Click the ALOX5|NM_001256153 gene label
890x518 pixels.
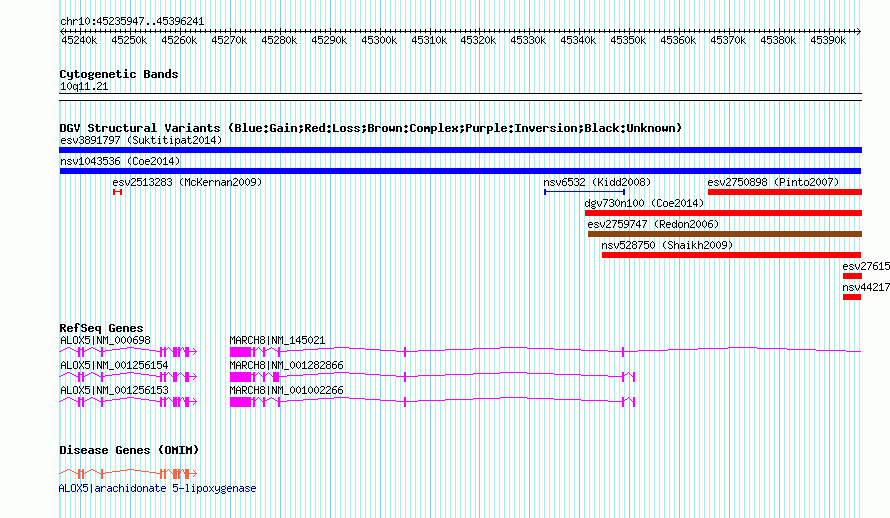click(x=115, y=390)
